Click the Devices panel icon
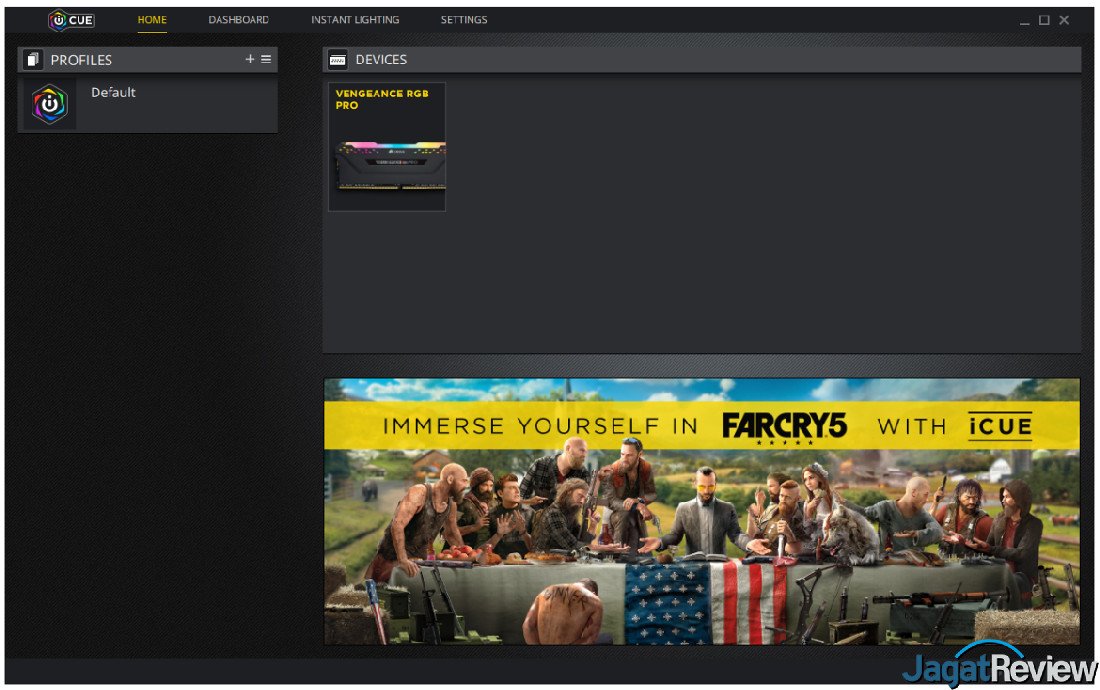1100x690 pixels. click(337, 60)
